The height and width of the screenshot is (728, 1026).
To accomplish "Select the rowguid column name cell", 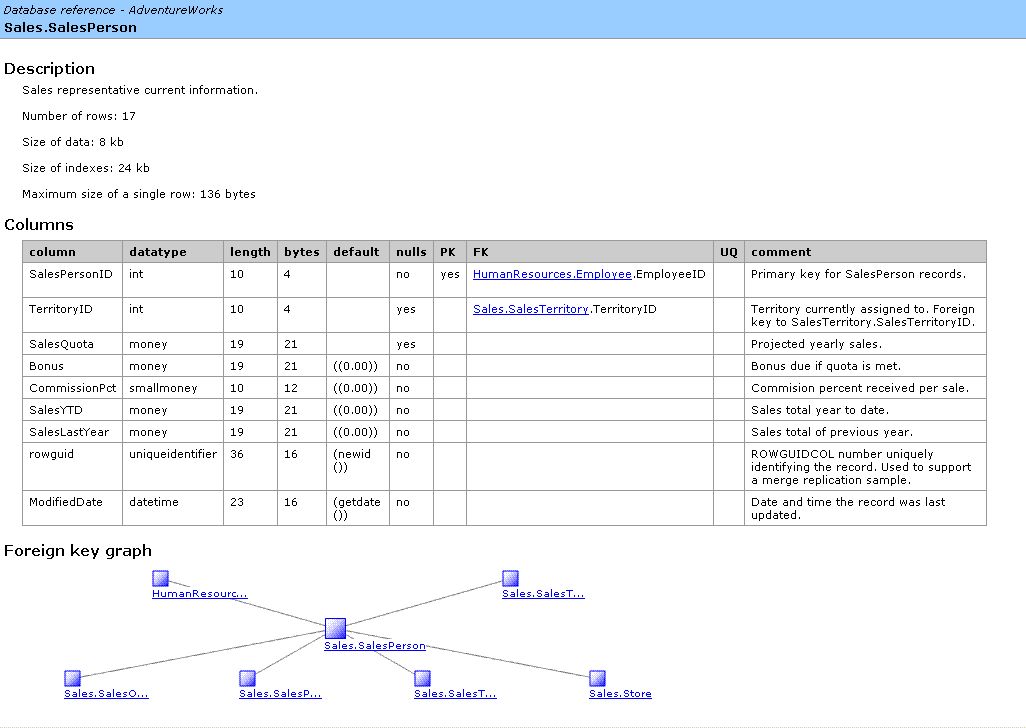I will tap(72, 466).
